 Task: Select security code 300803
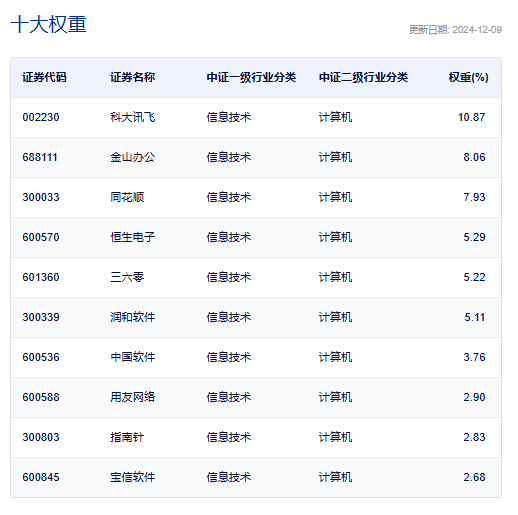(x=41, y=437)
